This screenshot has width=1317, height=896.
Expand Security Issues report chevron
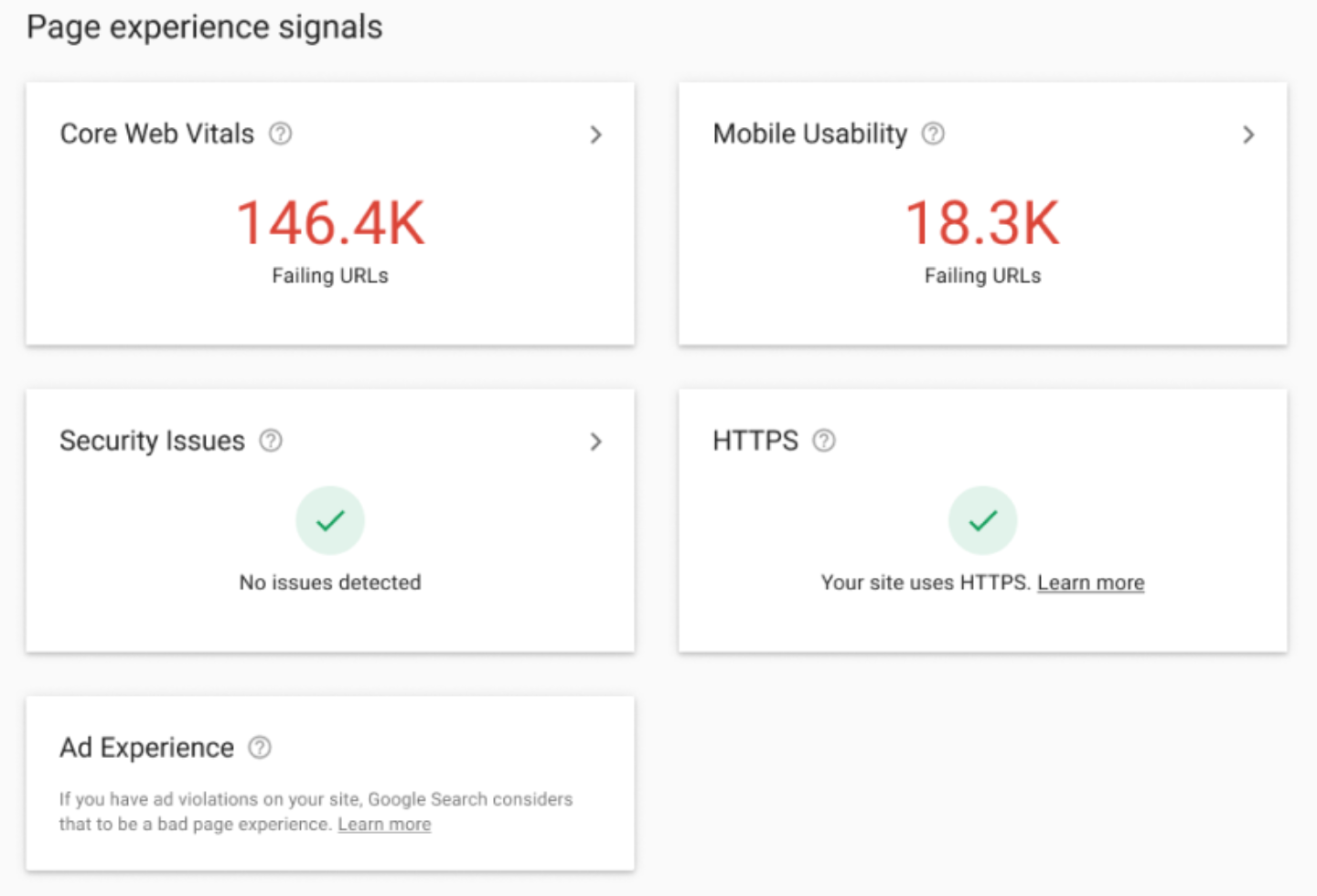click(x=596, y=443)
